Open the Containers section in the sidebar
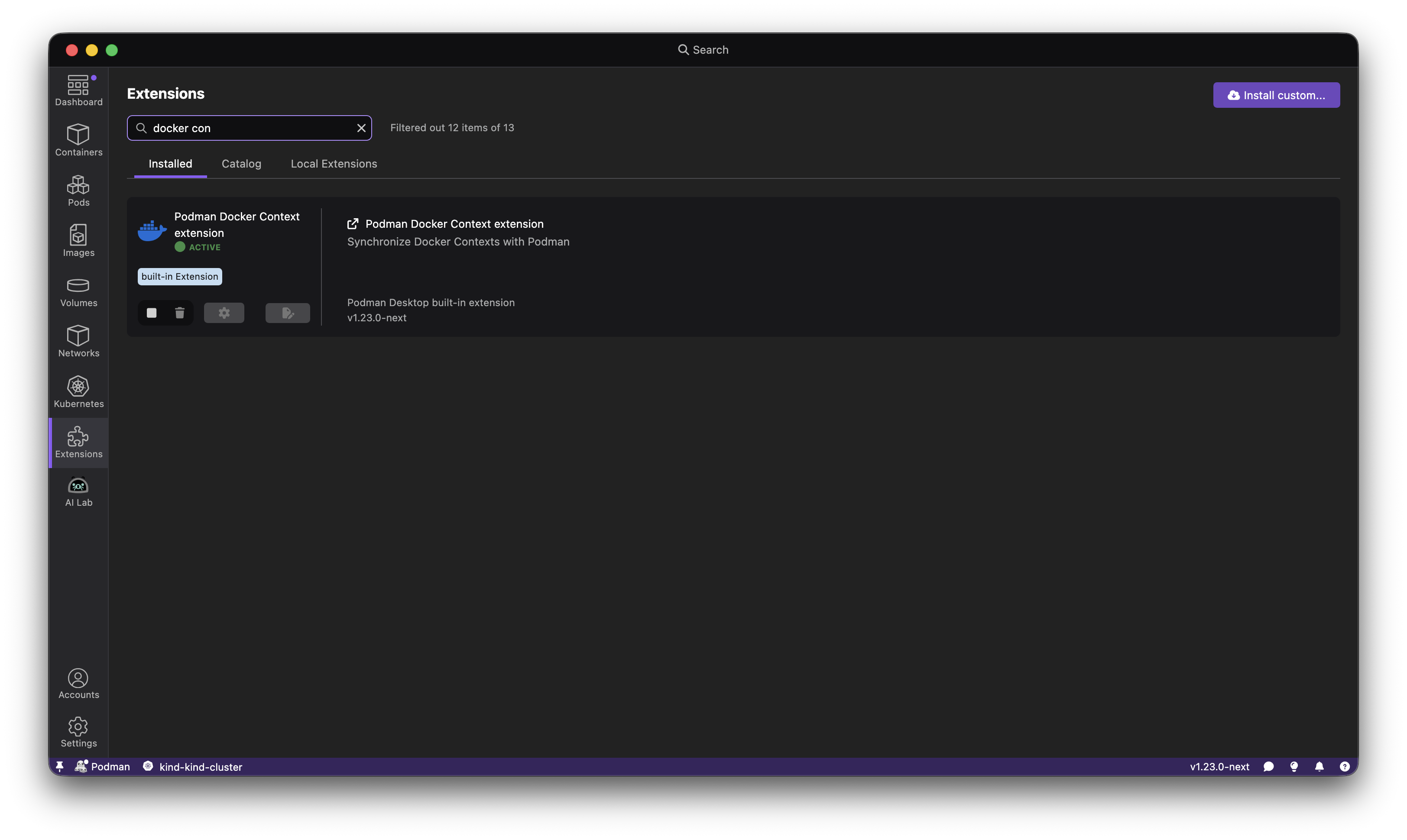 coord(78,140)
